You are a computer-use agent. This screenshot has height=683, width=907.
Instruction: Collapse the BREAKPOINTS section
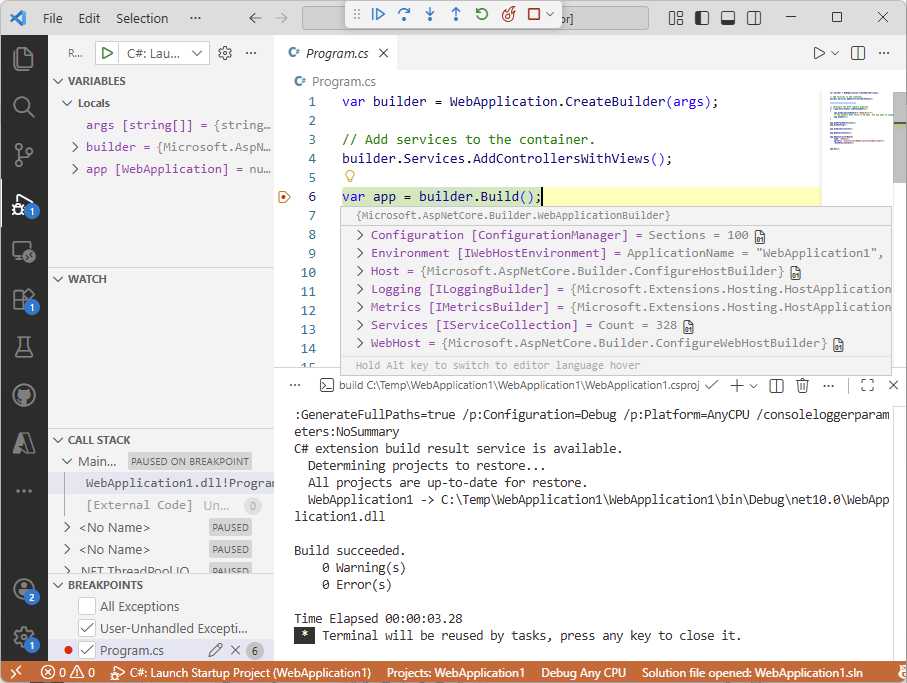(x=58, y=585)
